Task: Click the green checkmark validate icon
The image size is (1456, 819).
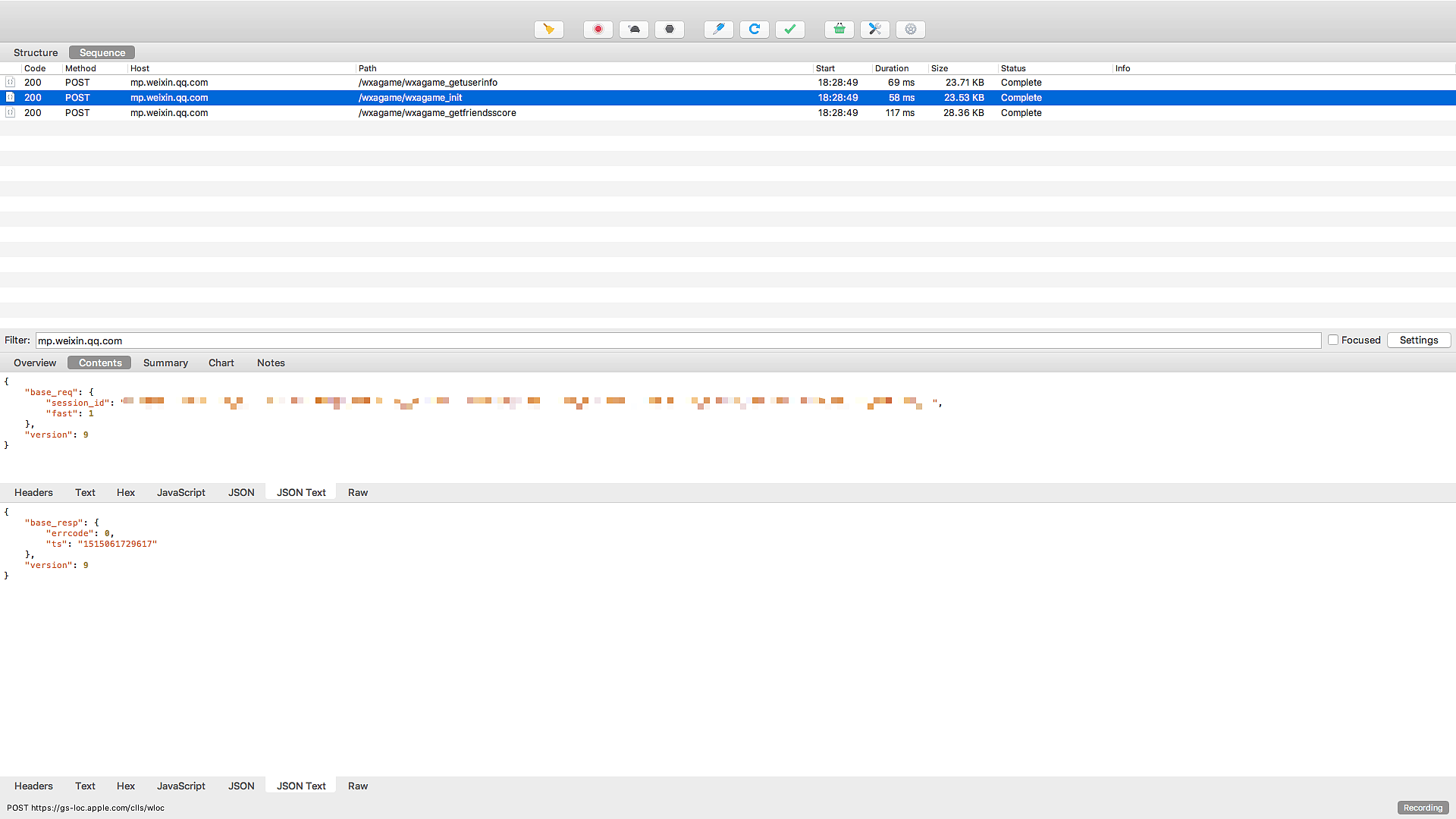Action: [789, 29]
